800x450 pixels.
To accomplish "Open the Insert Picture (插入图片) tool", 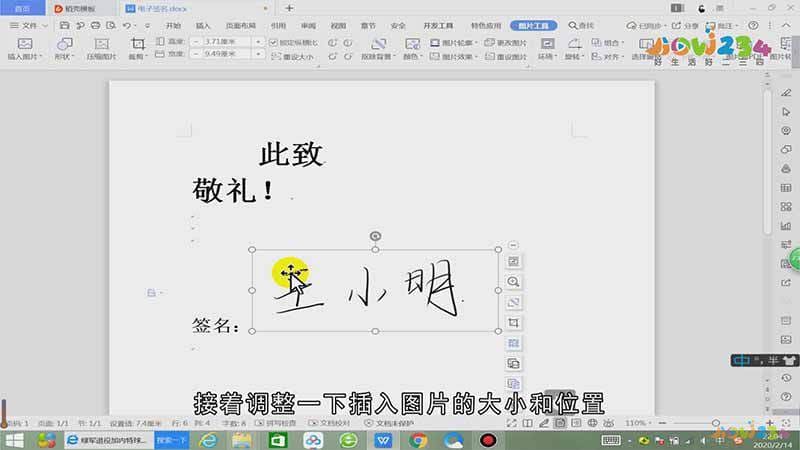I will pyautogui.click(x=24, y=49).
